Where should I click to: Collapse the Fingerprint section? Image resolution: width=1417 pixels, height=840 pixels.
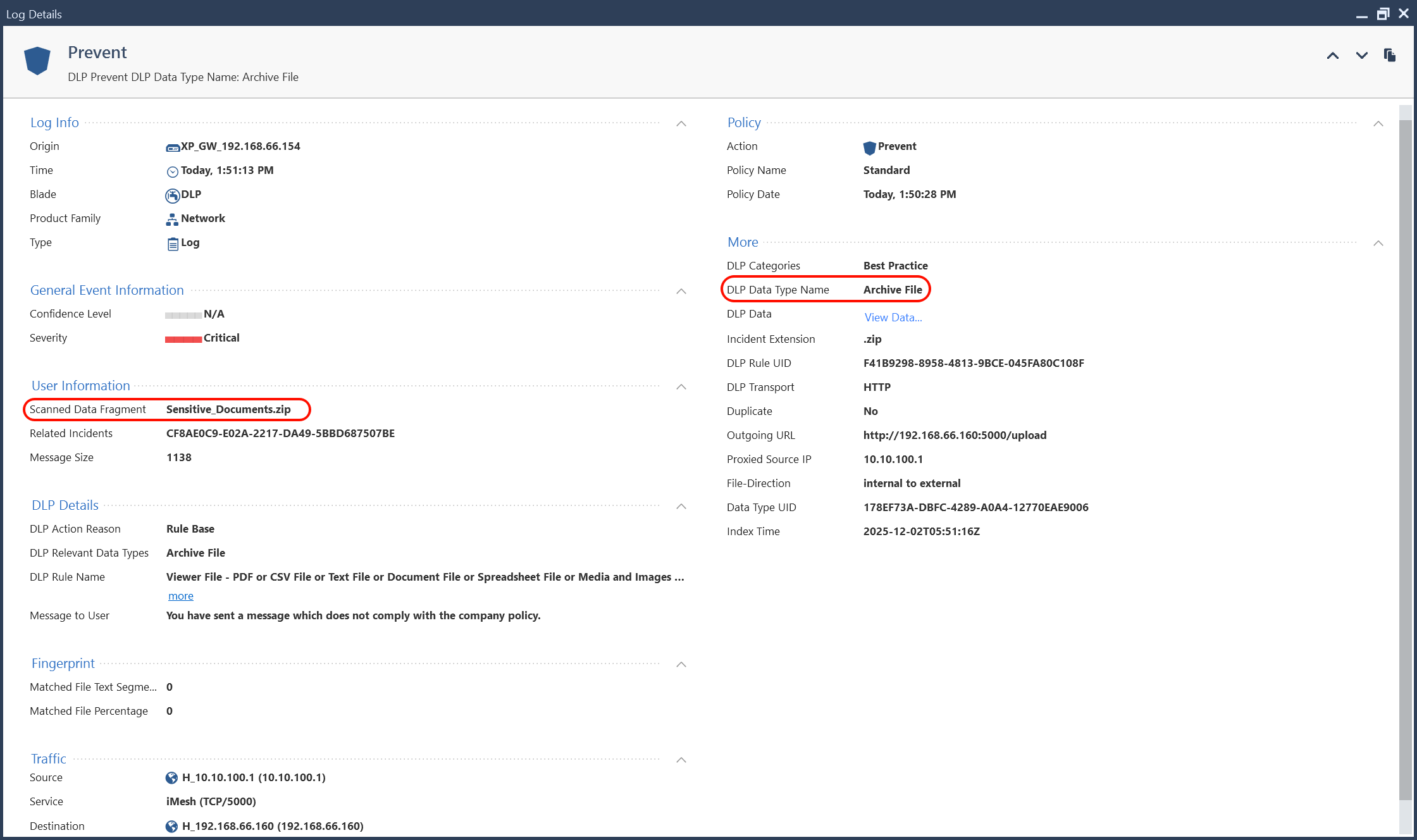coord(681,665)
